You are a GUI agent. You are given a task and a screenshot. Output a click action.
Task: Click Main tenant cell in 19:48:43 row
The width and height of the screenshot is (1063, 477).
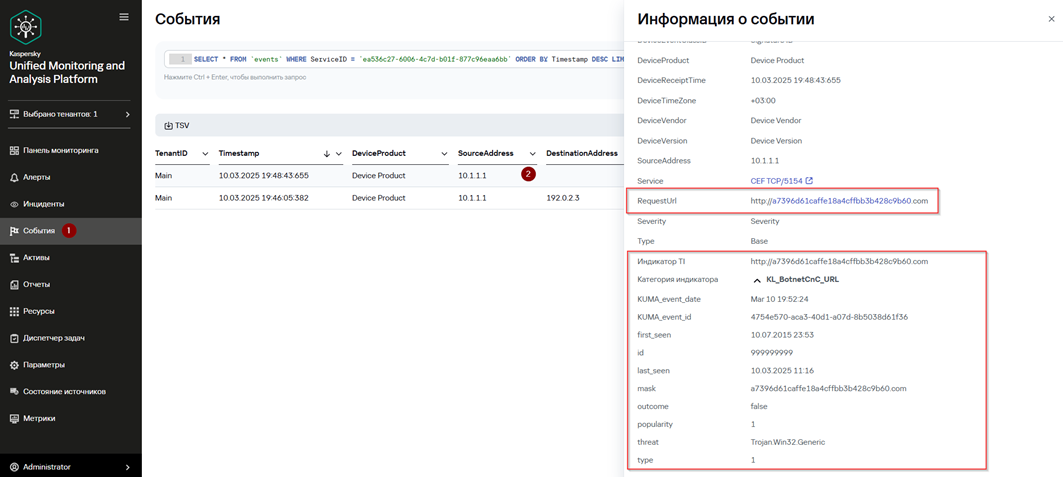pyautogui.click(x=164, y=175)
